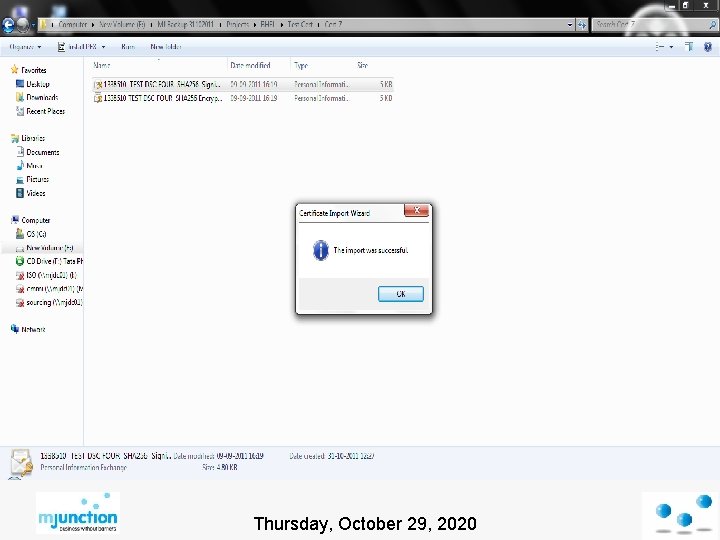The width and height of the screenshot is (720, 540).
Task: Open Pictures library
Action: tap(37, 179)
